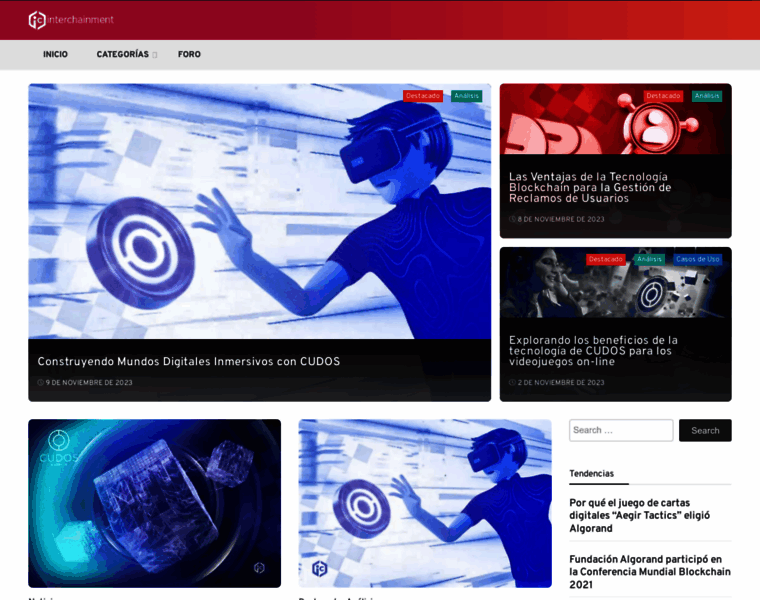Open article about Aegir Tactics choosing Algorand

[640, 516]
